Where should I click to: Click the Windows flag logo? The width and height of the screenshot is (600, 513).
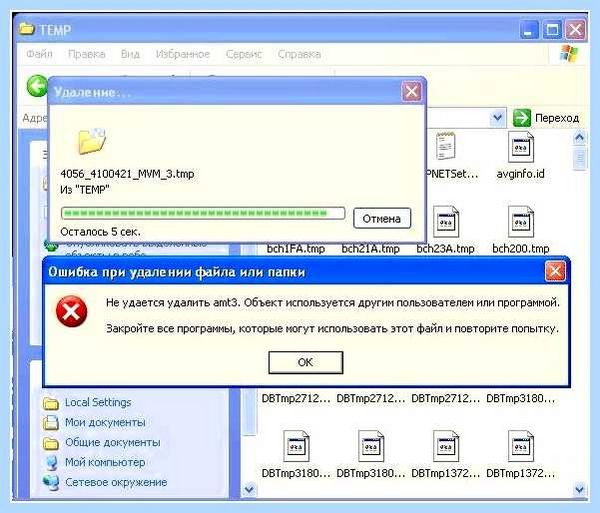point(569,54)
